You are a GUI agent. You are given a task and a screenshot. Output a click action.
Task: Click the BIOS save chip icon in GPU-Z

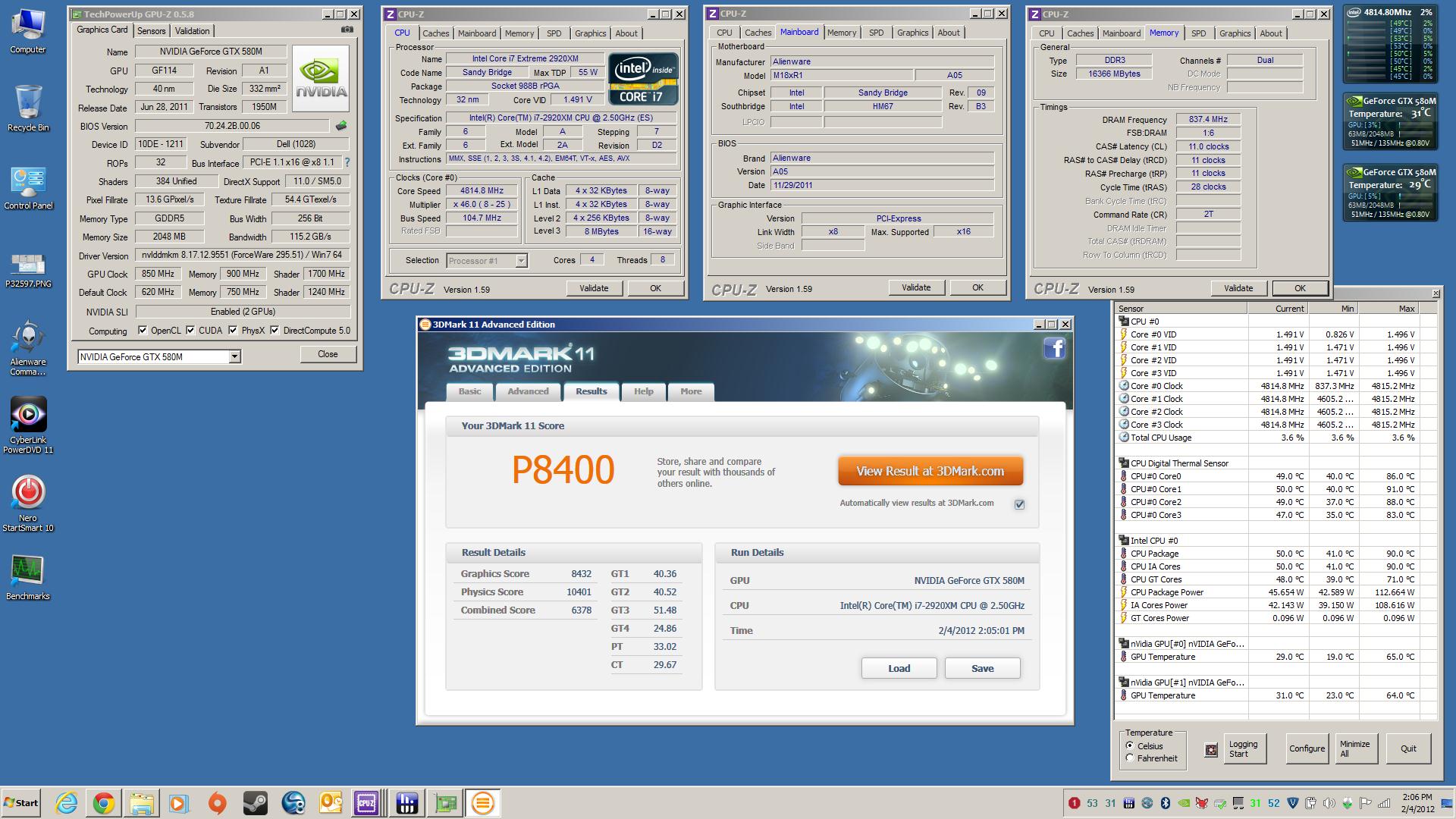coord(341,126)
